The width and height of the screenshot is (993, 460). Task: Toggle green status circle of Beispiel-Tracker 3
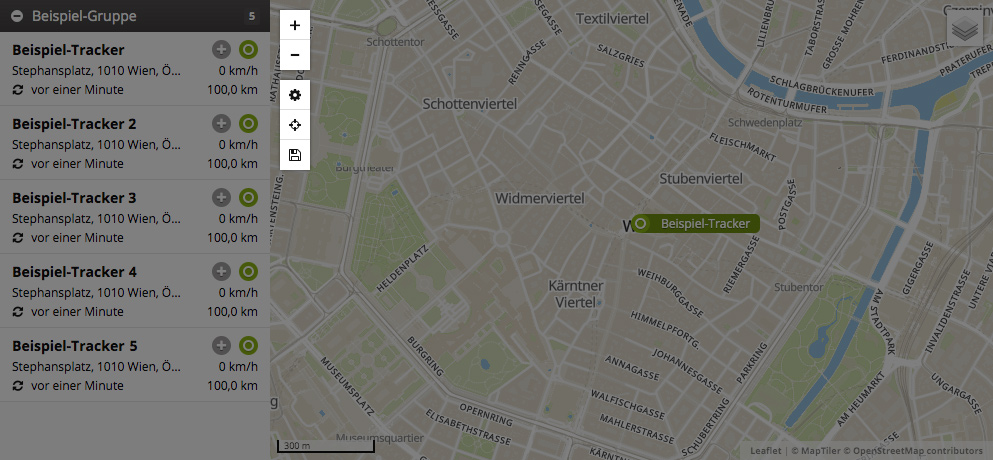(248, 198)
